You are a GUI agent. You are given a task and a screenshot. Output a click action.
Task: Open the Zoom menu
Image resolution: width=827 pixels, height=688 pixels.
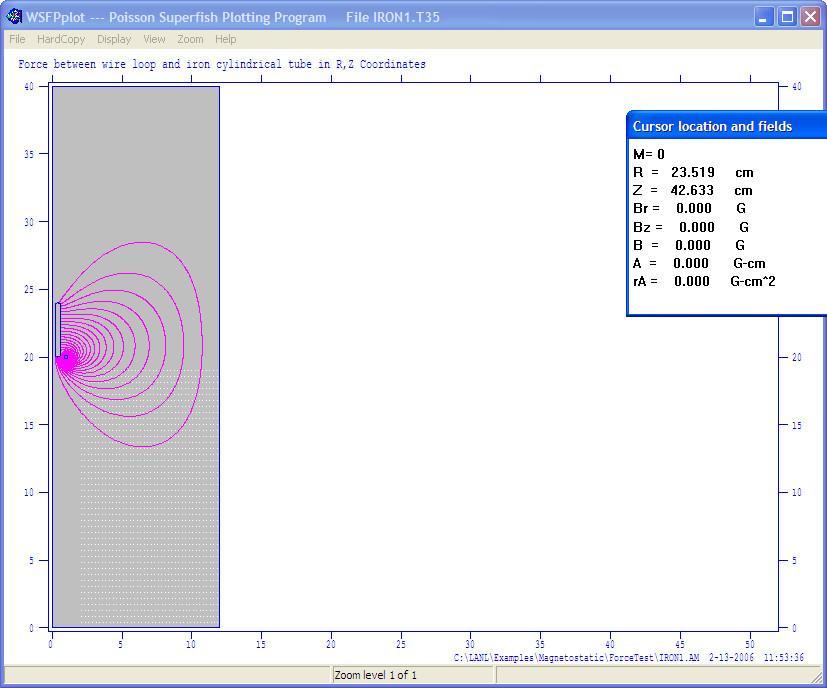click(x=190, y=40)
